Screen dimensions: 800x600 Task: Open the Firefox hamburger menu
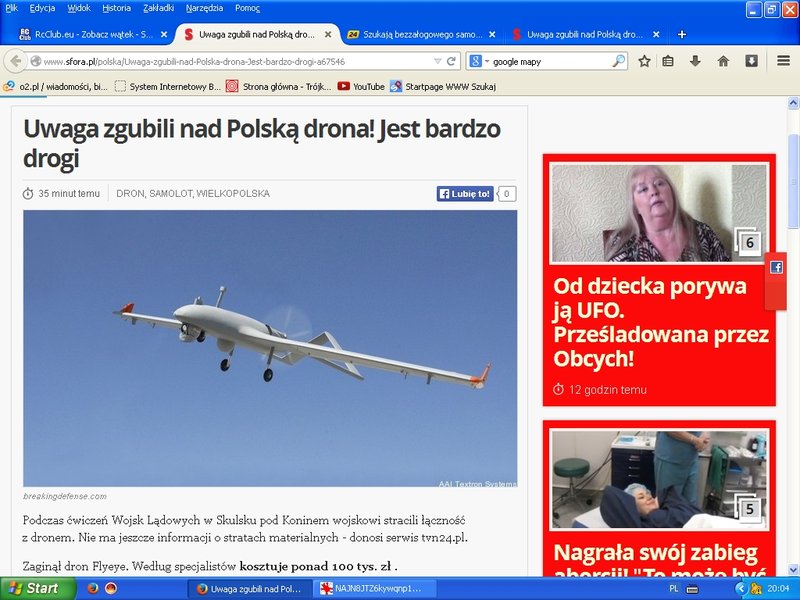point(784,61)
